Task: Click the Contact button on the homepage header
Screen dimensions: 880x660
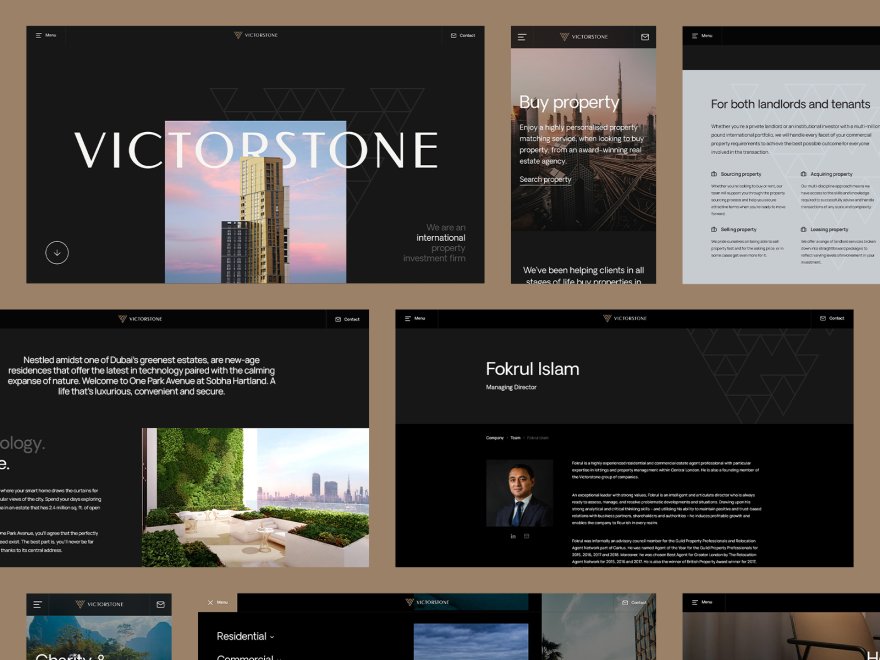Action: (x=463, y=35)
